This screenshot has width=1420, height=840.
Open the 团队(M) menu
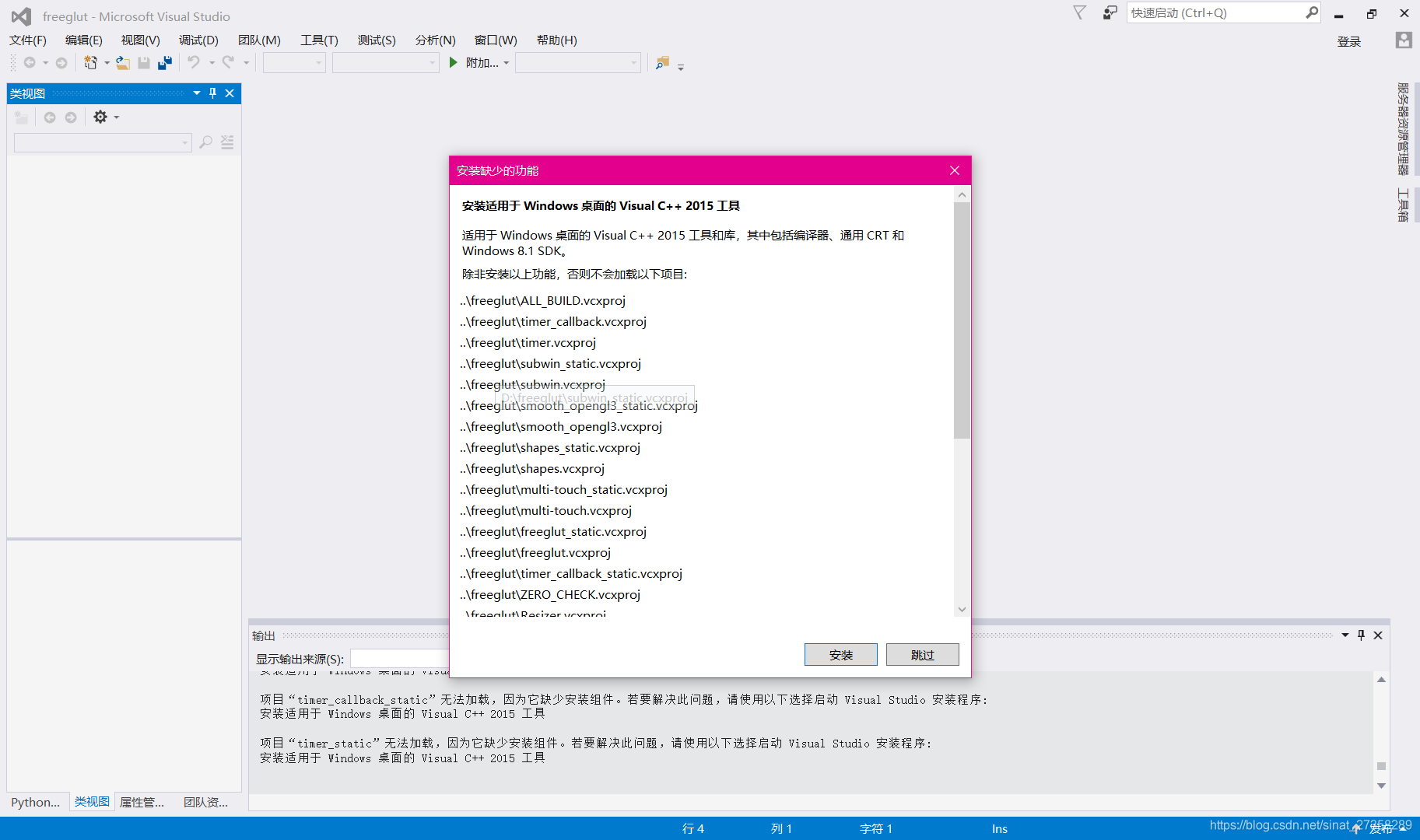coord(259,40)
